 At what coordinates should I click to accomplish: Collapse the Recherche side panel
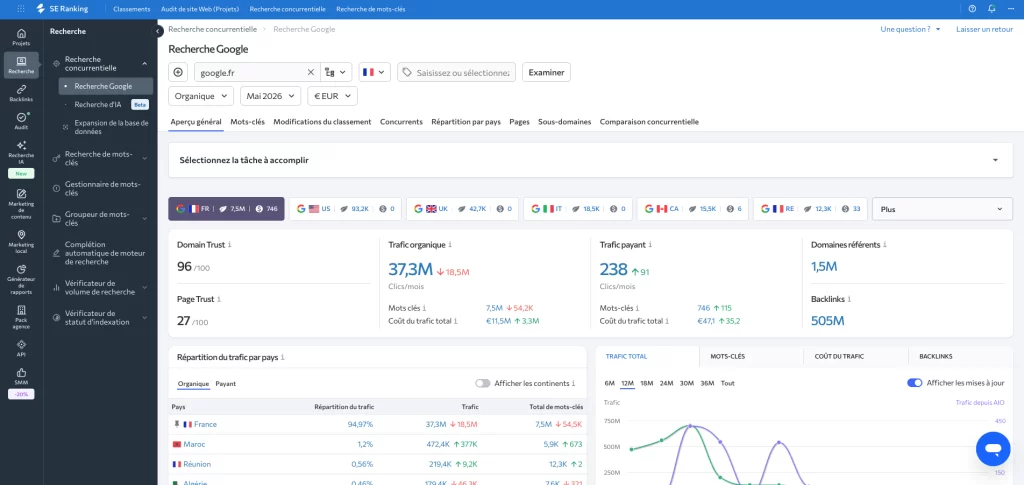click(x=158, y=31)
